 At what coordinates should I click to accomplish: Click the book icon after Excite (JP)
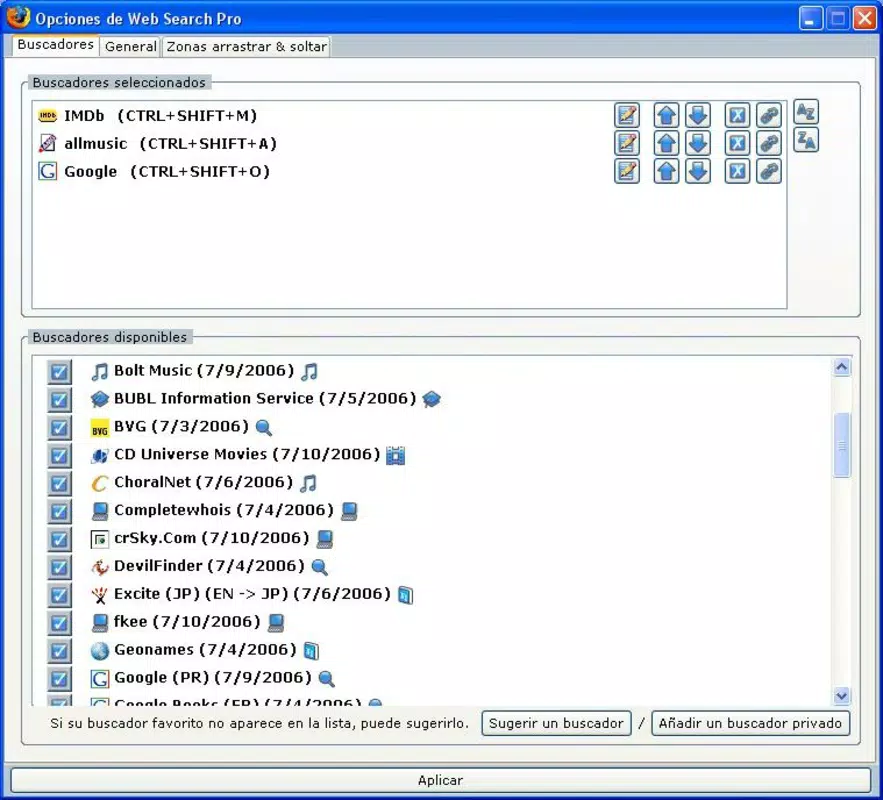coord(405,595)
